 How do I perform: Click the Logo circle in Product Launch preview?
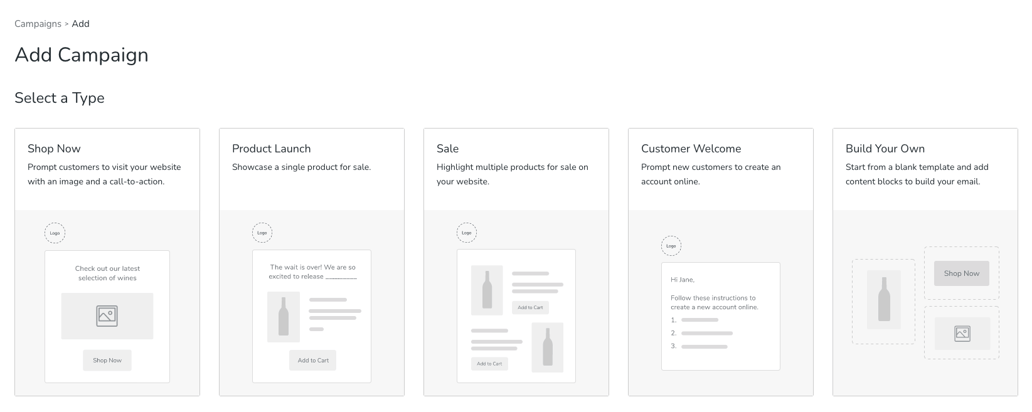262,233
